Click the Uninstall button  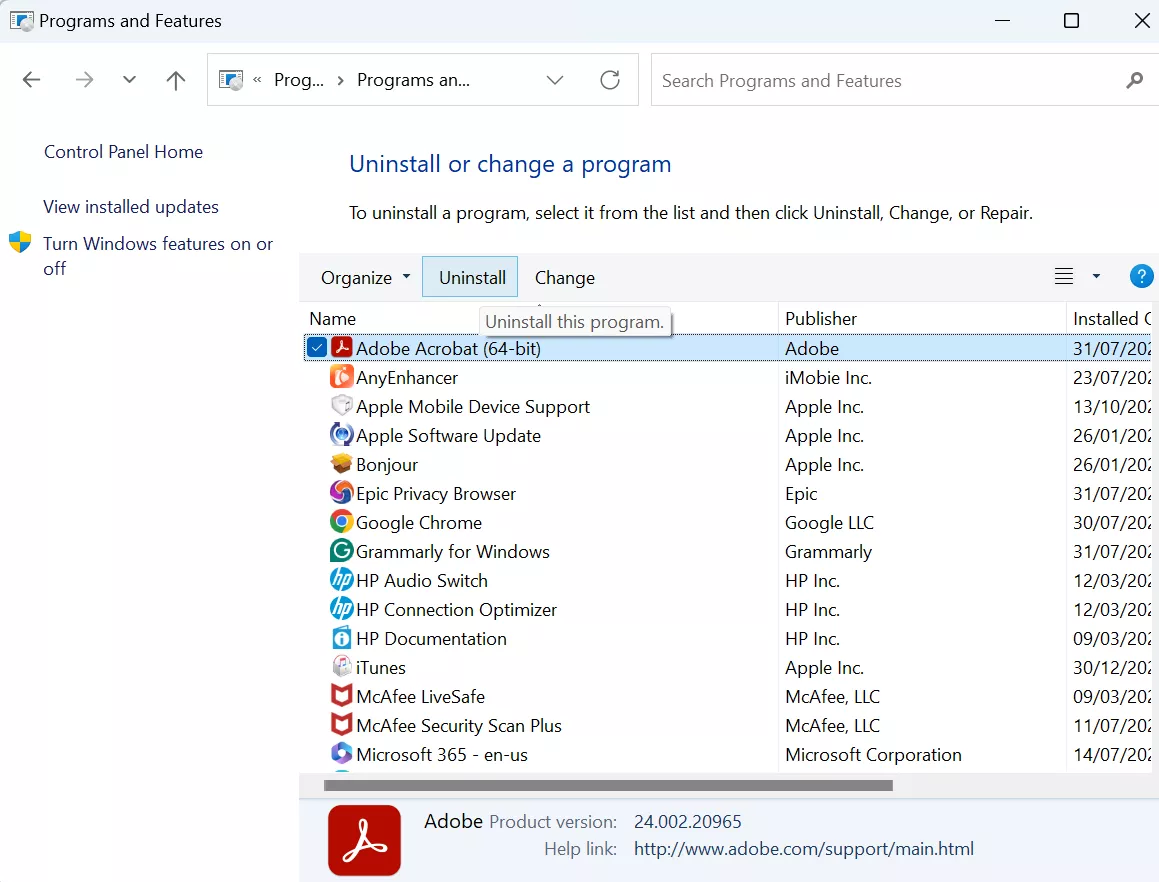pos(470,277)
